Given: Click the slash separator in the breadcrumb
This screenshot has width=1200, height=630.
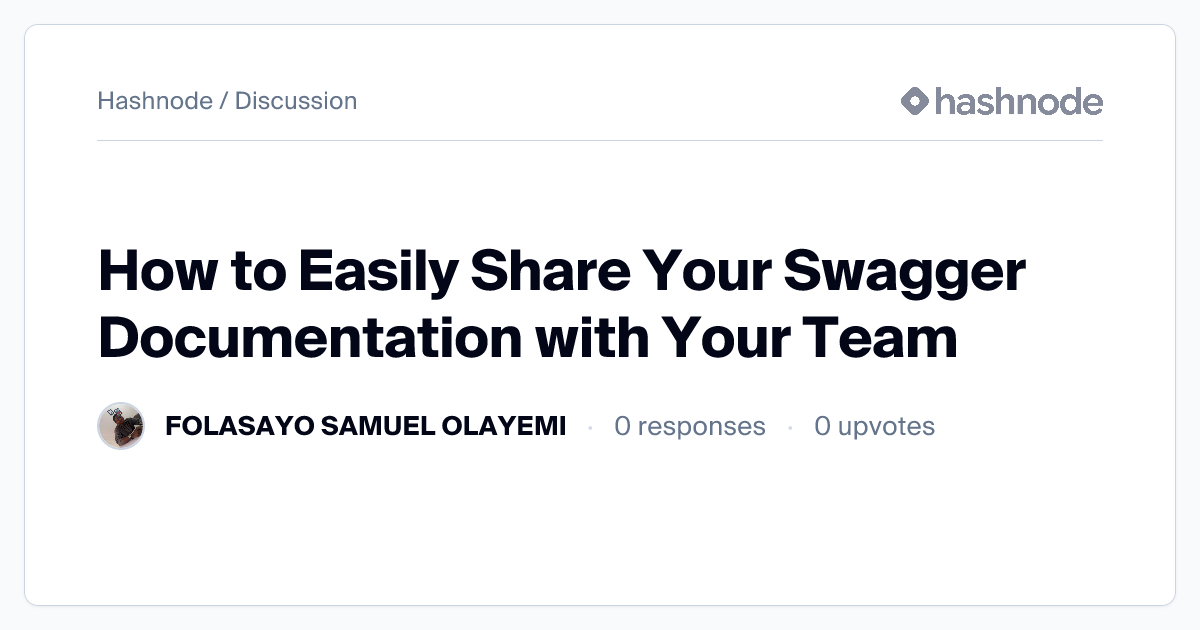Looking at the screenshot, I should tap(224, 101).
